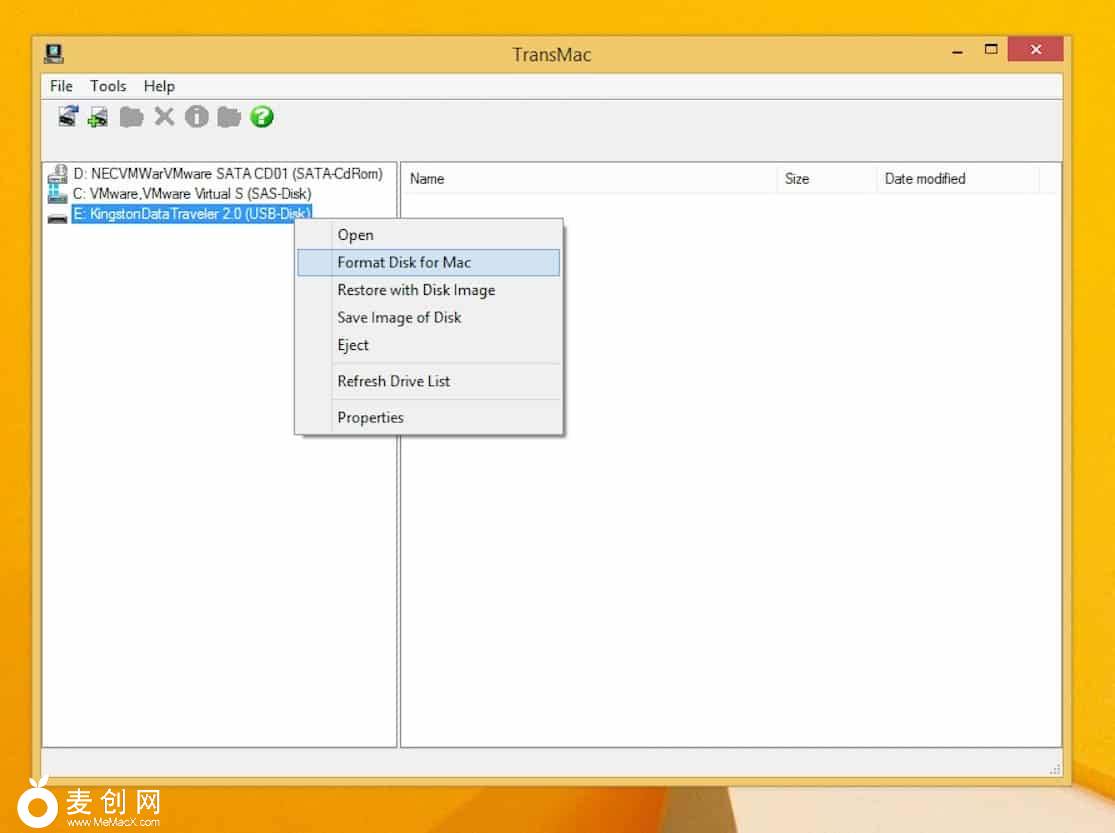The height and width of the screenshot is (833, 1115).
Task: Open the Help menu
Action: coord(159,86)
